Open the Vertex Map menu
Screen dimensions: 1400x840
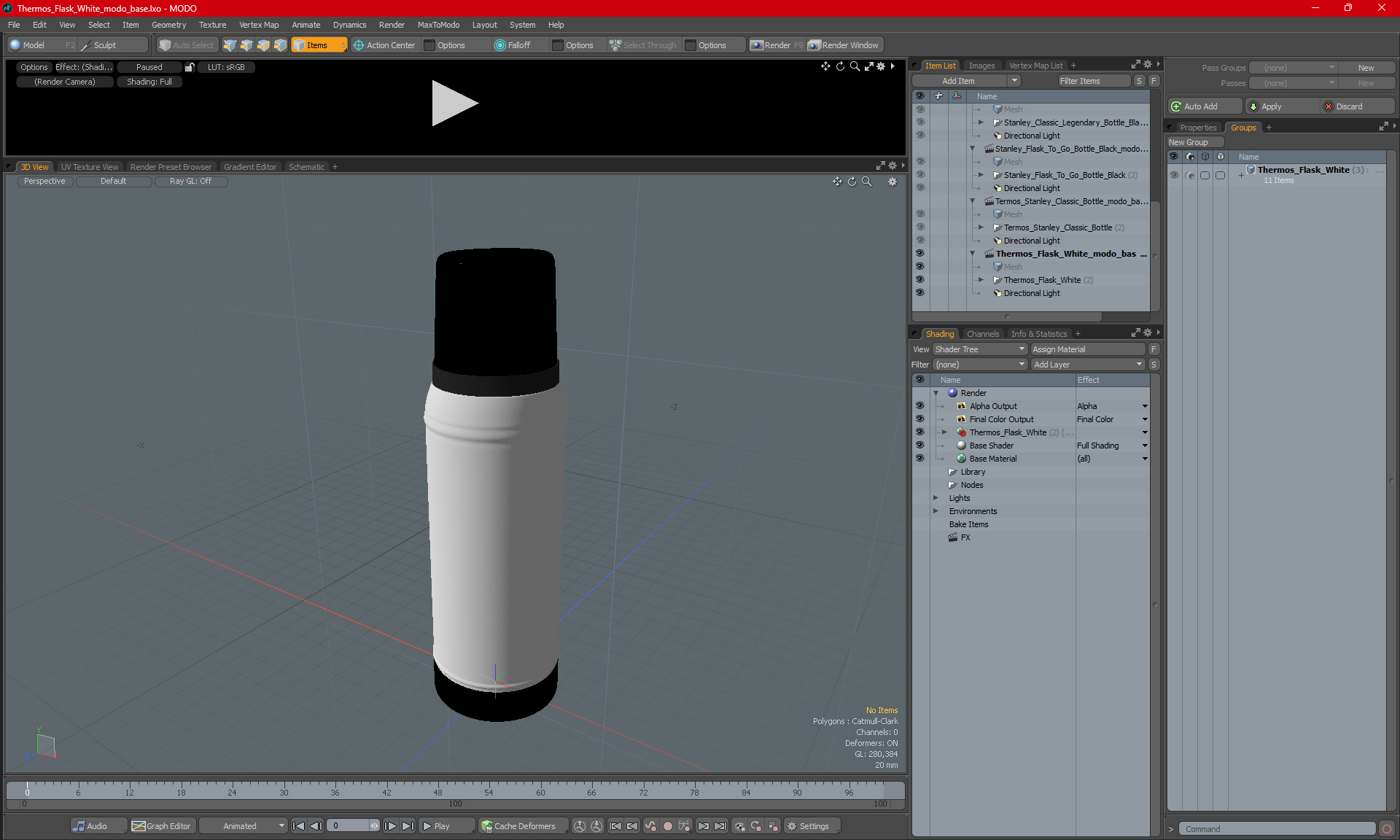(259, 25)
